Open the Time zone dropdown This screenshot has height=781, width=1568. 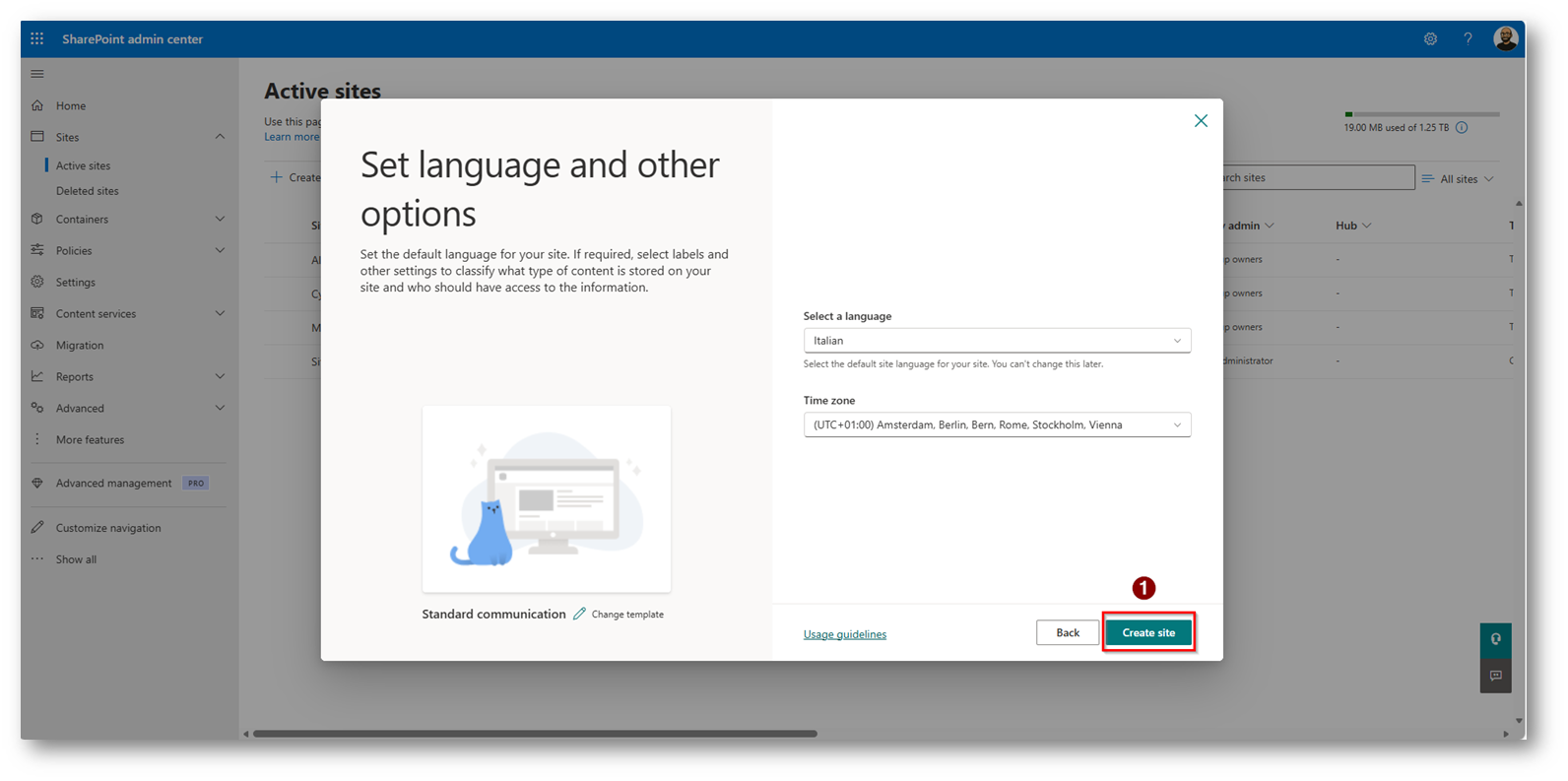pos(997,424)
